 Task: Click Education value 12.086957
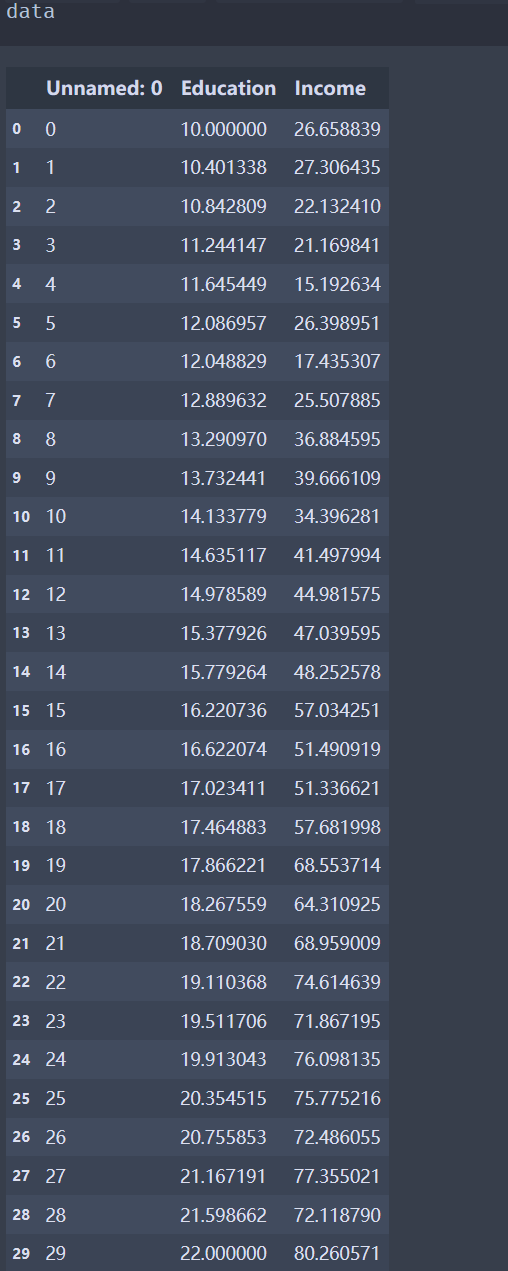224,323
